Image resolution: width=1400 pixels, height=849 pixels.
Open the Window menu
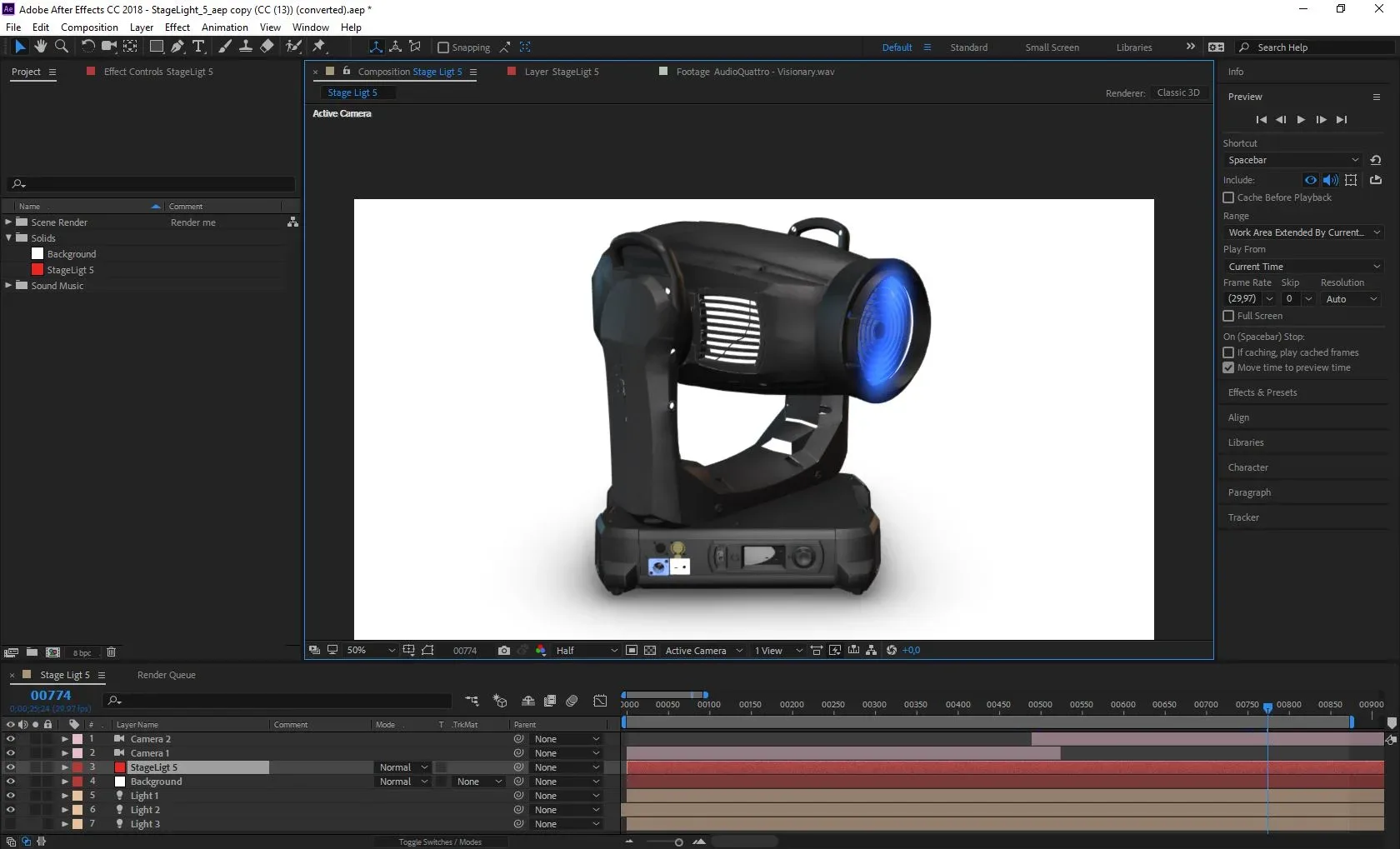click(x=310, y=27)
